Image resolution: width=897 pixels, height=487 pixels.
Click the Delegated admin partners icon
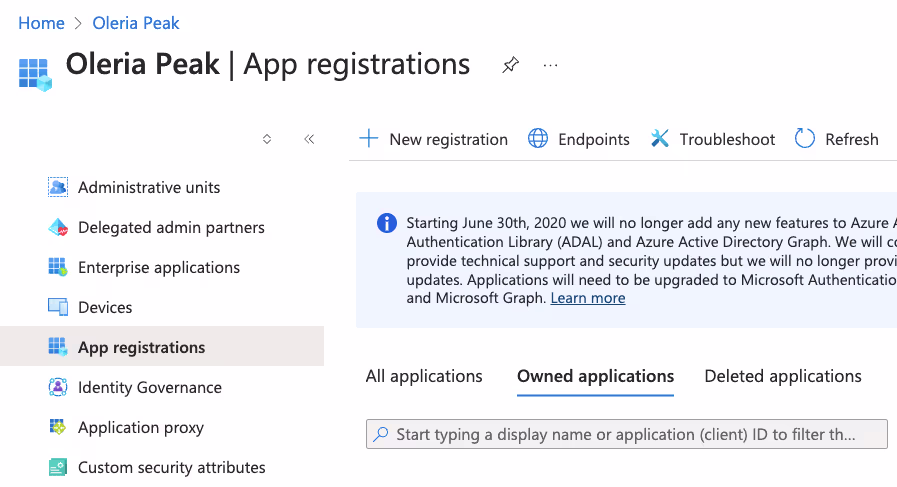58,227
